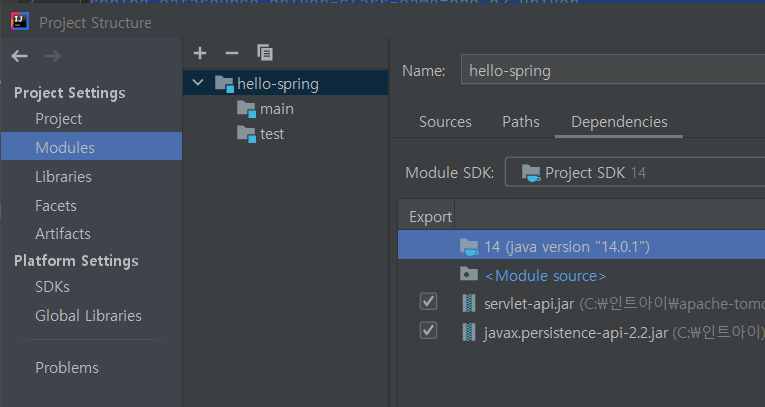Toggle export checkbox for javax.persistence-api-2.2.jar
765x407 pixels.
click(428, 331)
